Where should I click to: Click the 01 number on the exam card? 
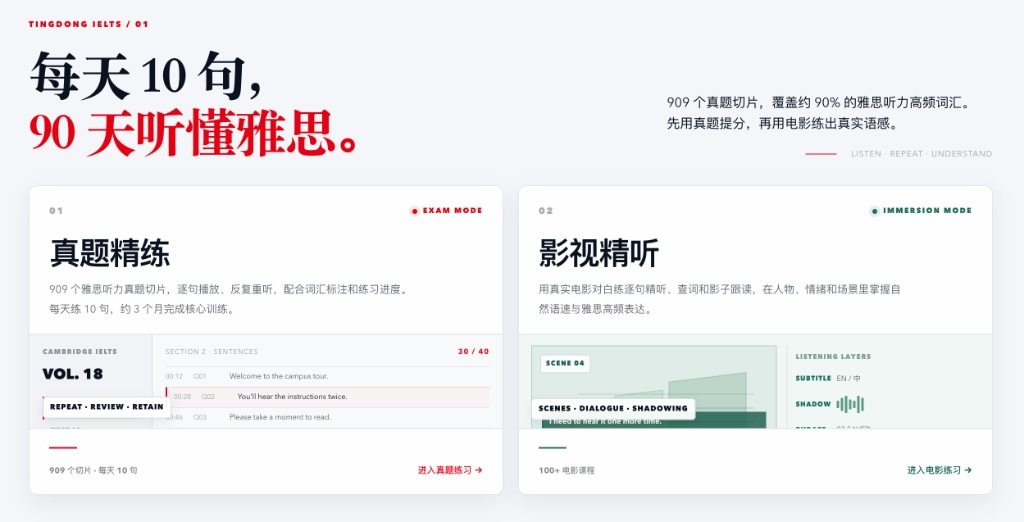coord(56,211)
